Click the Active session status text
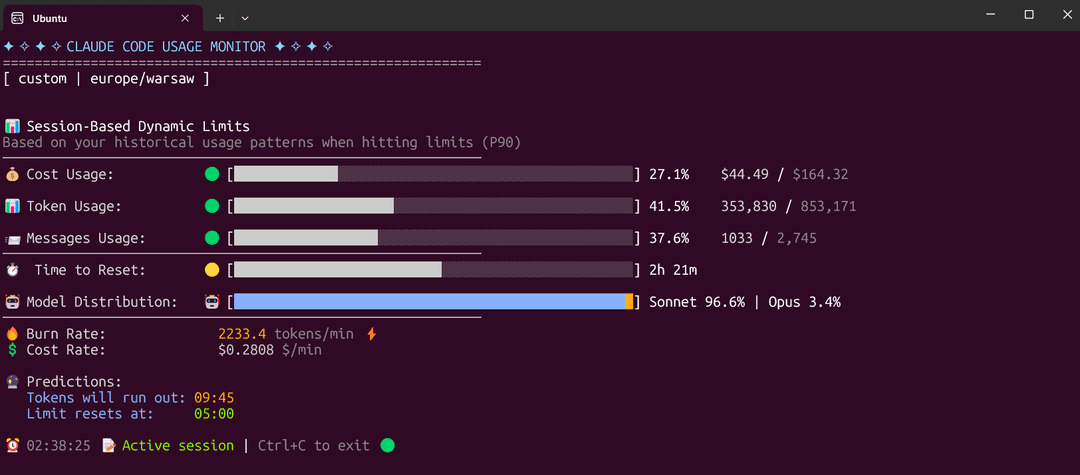The height and width of the screenshot is (475, 1080). [178, 445]
